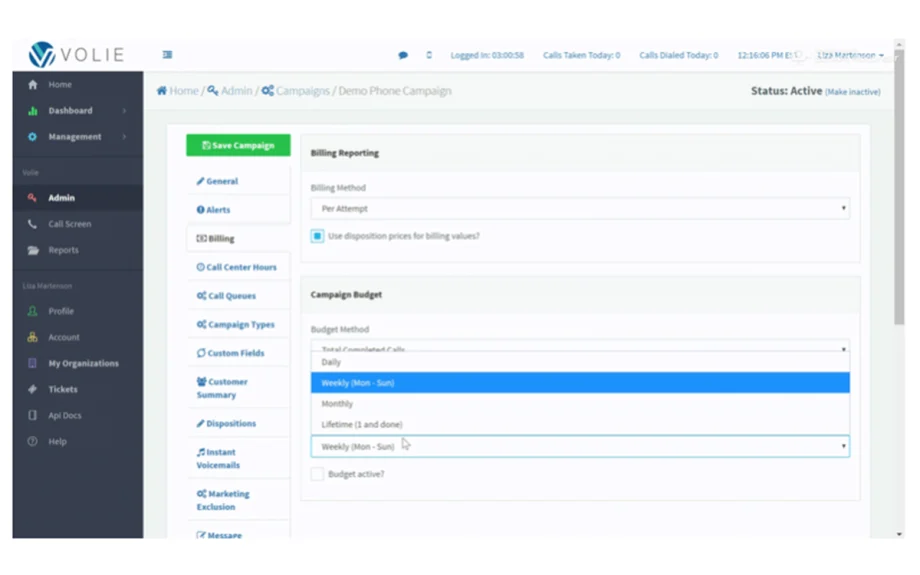Open the chat bubble icon in header
Image resolution: width=920 pixels, height=575 pixels.
403,55
